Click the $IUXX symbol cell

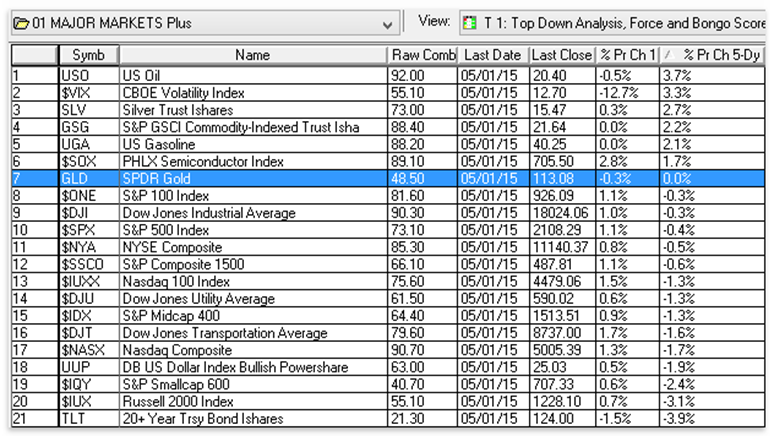tap(89, 281)
